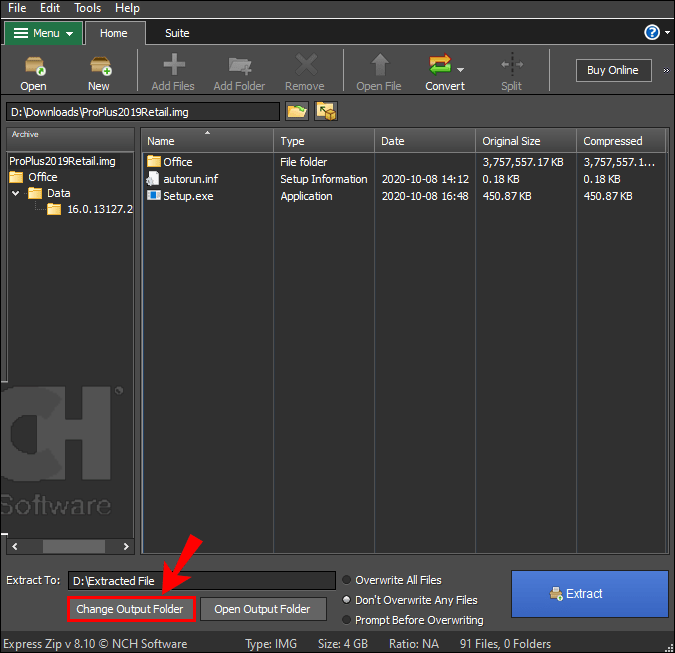This screenshot has width=675, height=653.
Task: Click the archive box icon beside path field
Action: (x=326, y=111)
